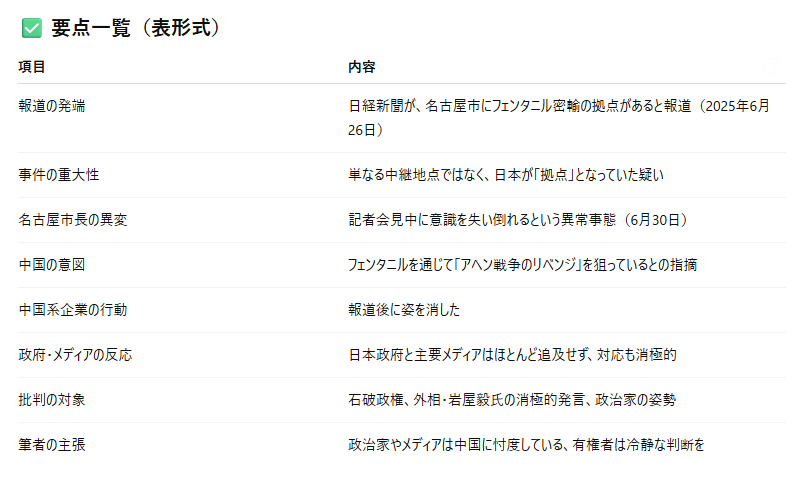Click the 事件の重大性 row label

(x=59, y=175)
